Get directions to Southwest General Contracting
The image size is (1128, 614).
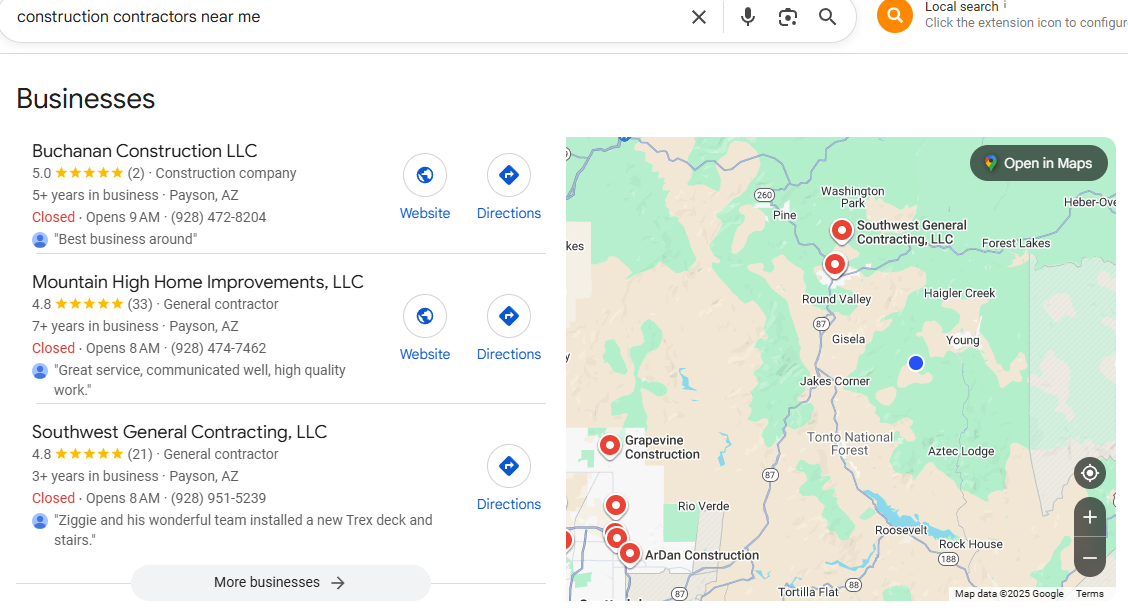point(508,478)
